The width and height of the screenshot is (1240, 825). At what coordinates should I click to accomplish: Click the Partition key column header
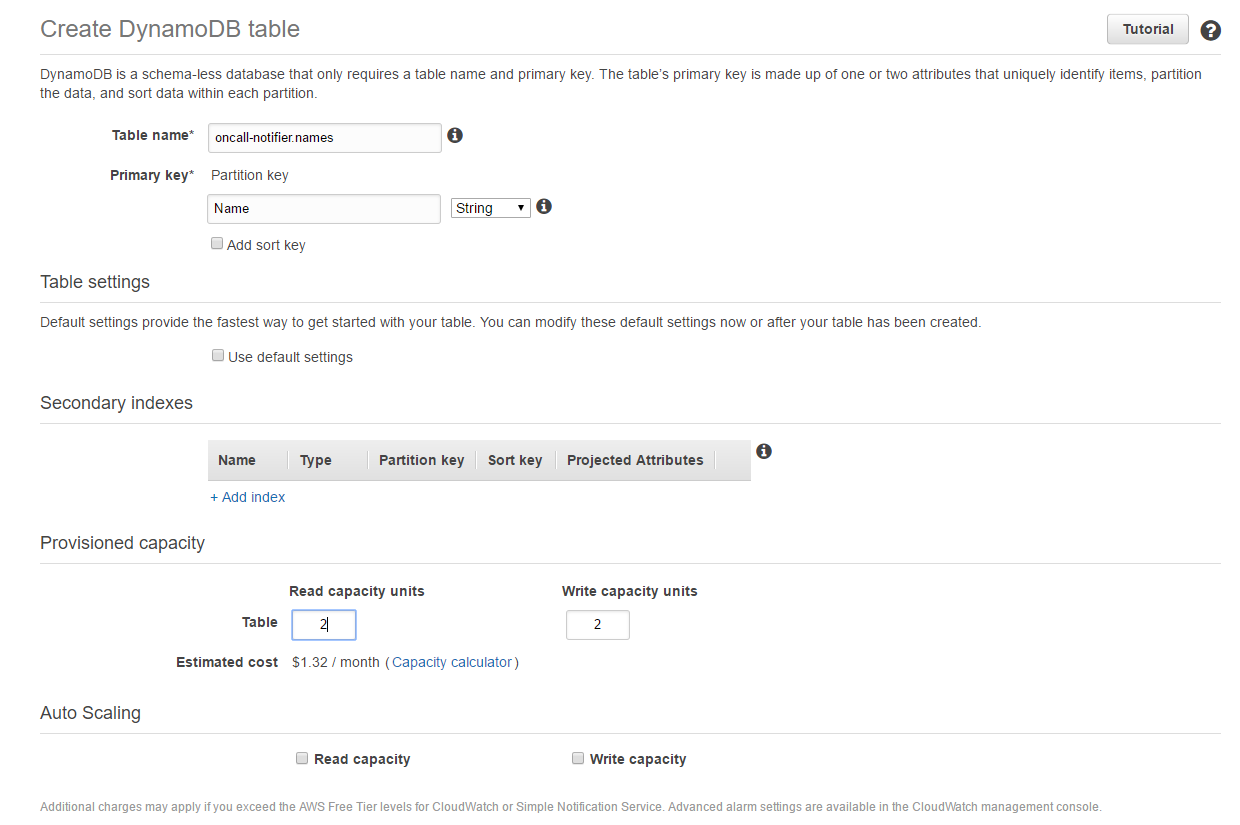pyautogui.click(x=421, y=460)
